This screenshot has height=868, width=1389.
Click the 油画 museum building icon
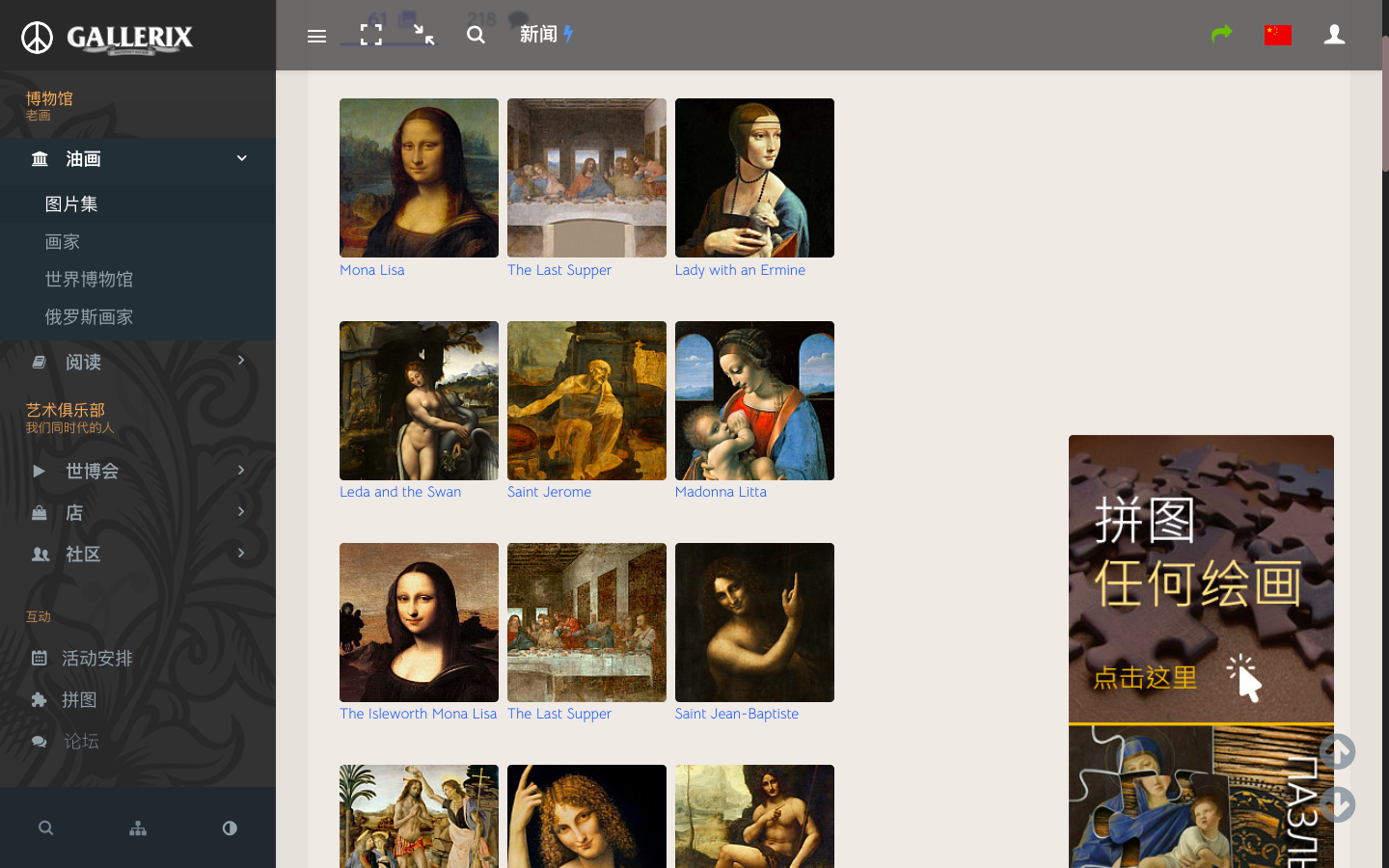[40, 158]
